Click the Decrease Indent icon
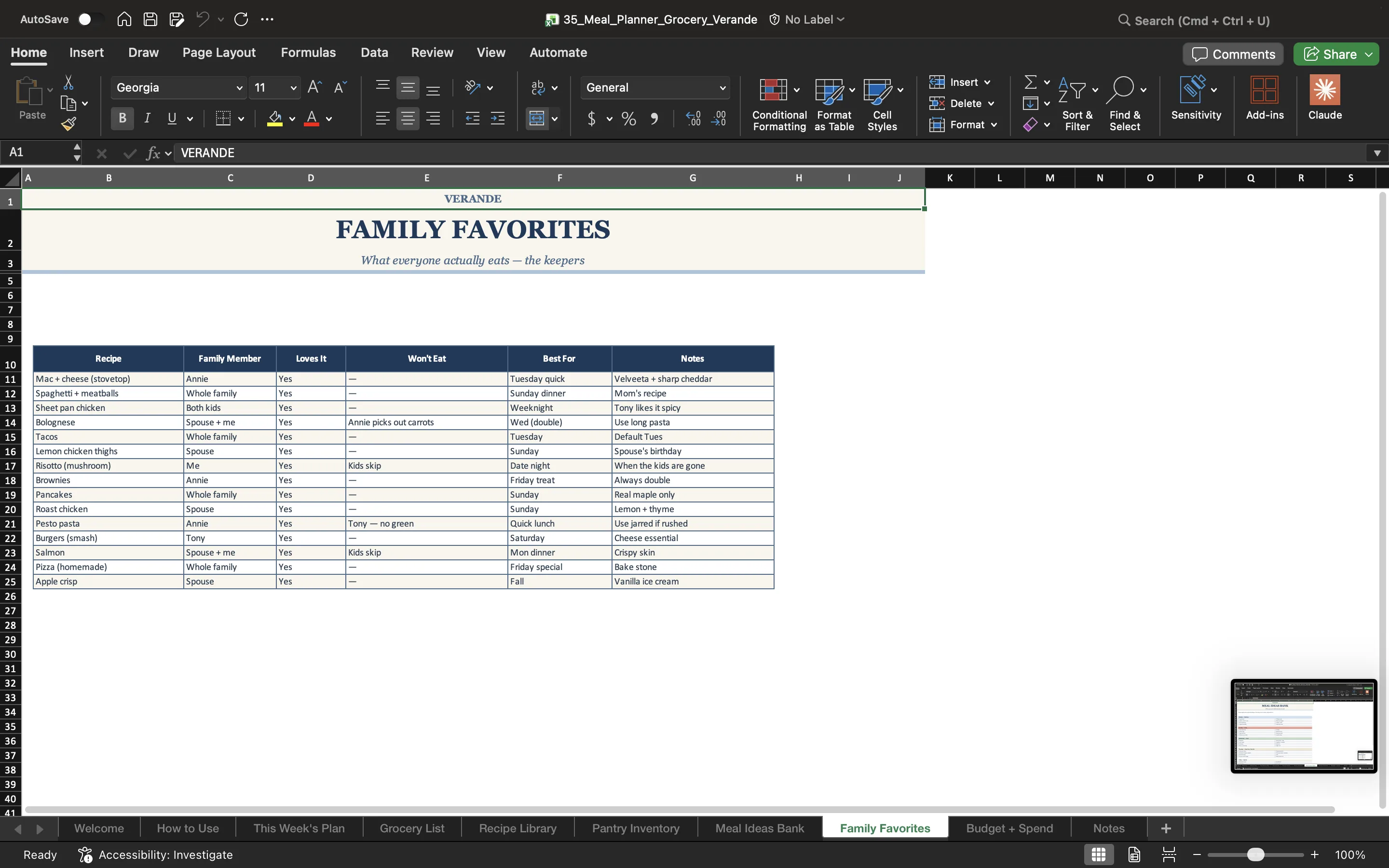This screenshot has width=1389, height=868. coord(472,119)
